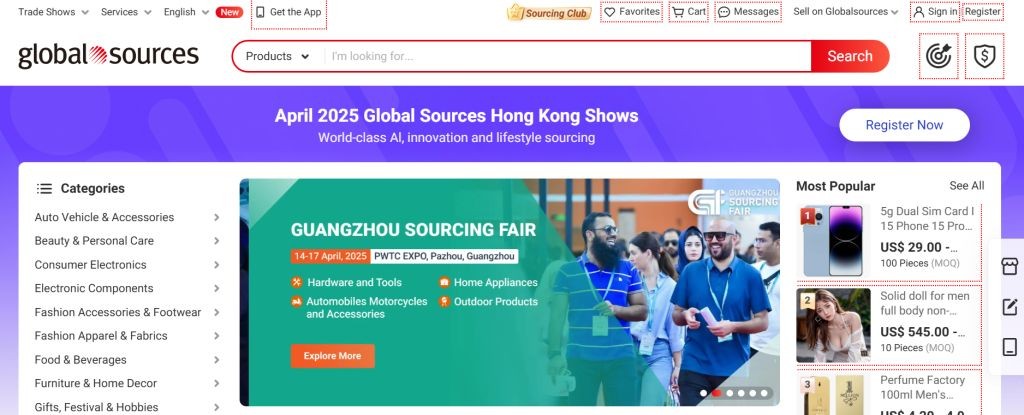Screen dimensions: 1024x415
Task: Expand Sell on Globalsources menu
Action: [846, 12]
